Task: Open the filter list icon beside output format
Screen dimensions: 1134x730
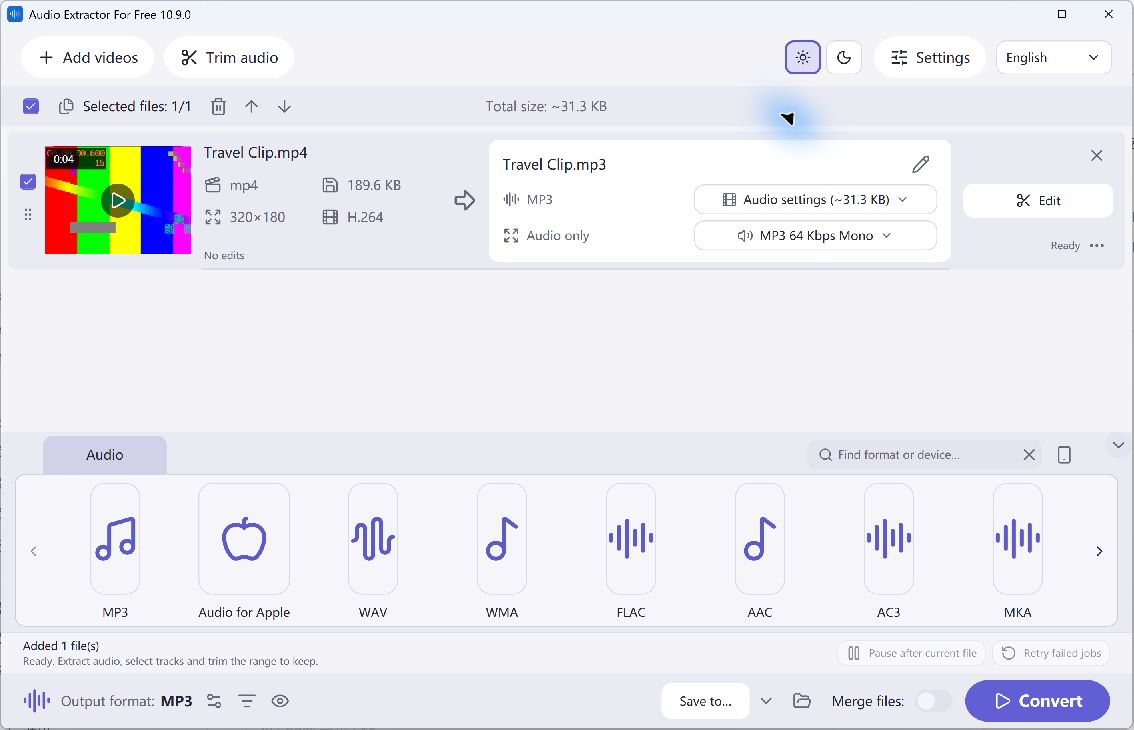Action: pos(247,701)
